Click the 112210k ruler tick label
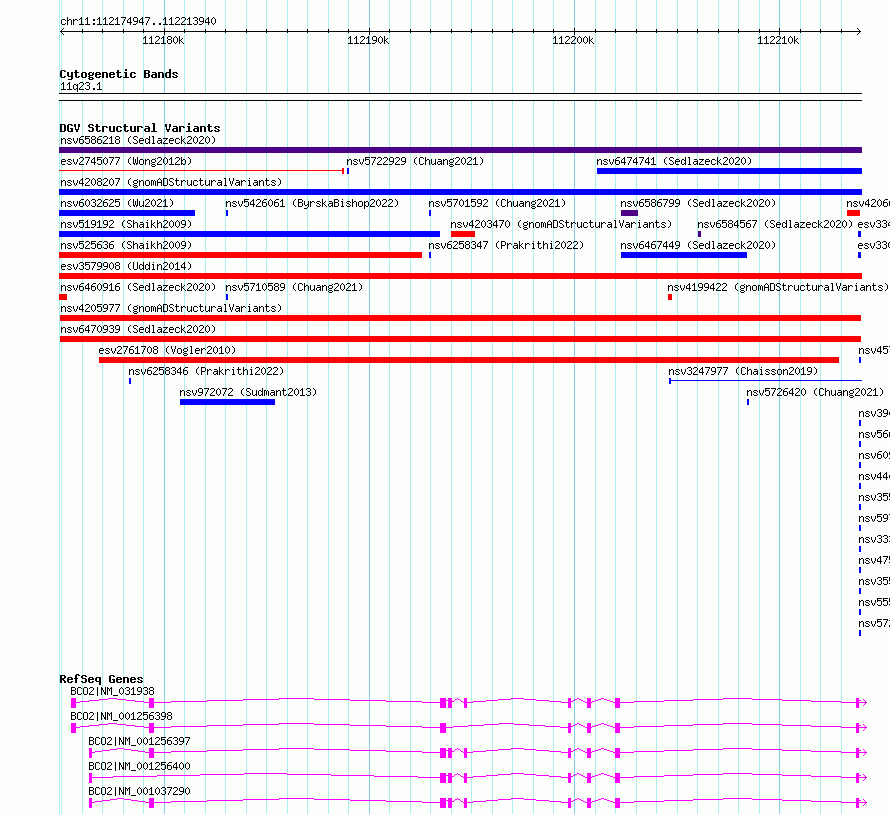Viewport: 890px width, 814px height. 778,40
